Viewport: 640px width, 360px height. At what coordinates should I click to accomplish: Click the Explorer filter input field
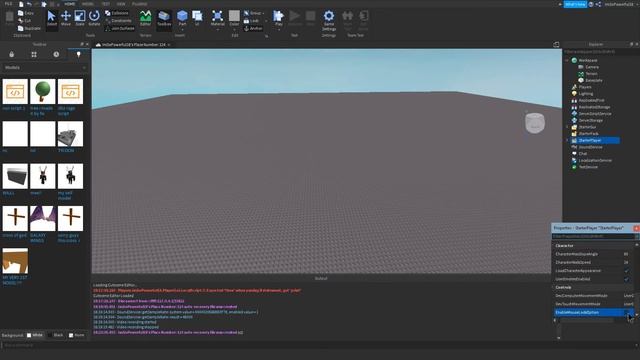[601, 52]
